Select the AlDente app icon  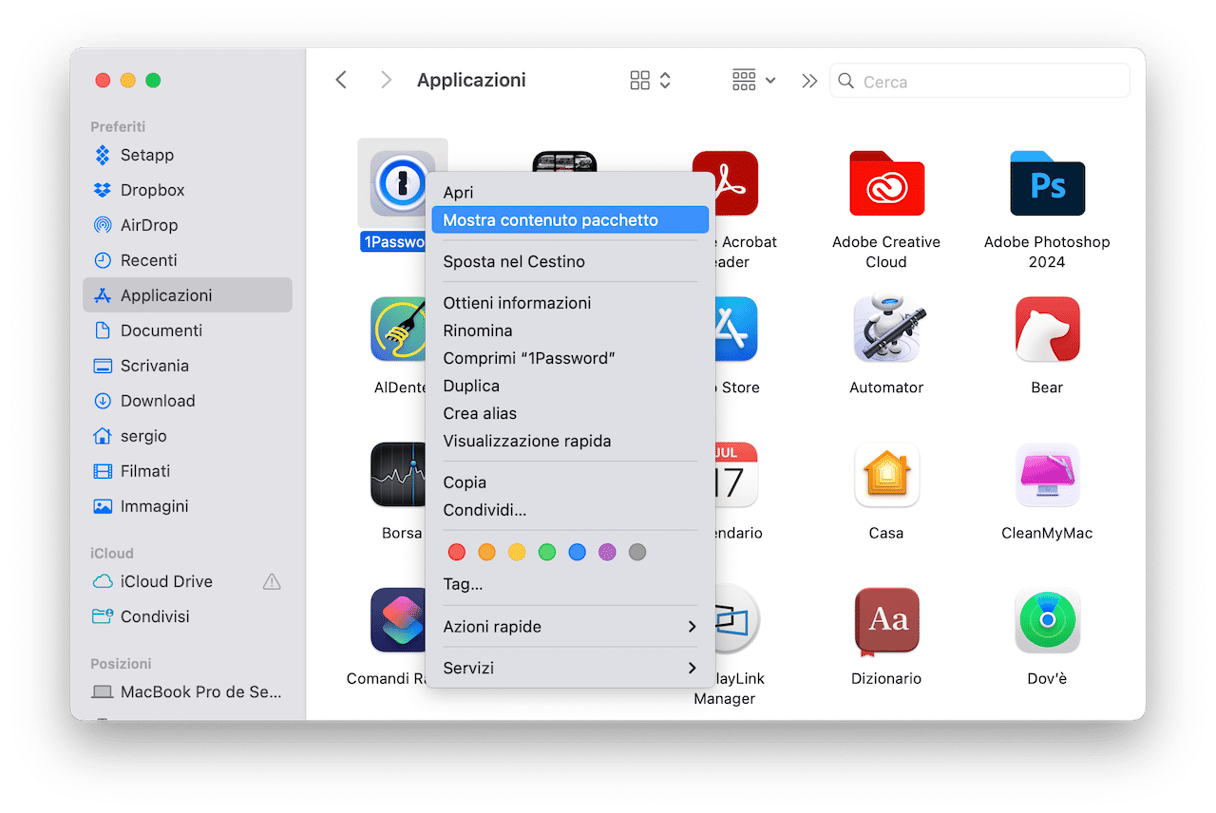click(398, 329)
